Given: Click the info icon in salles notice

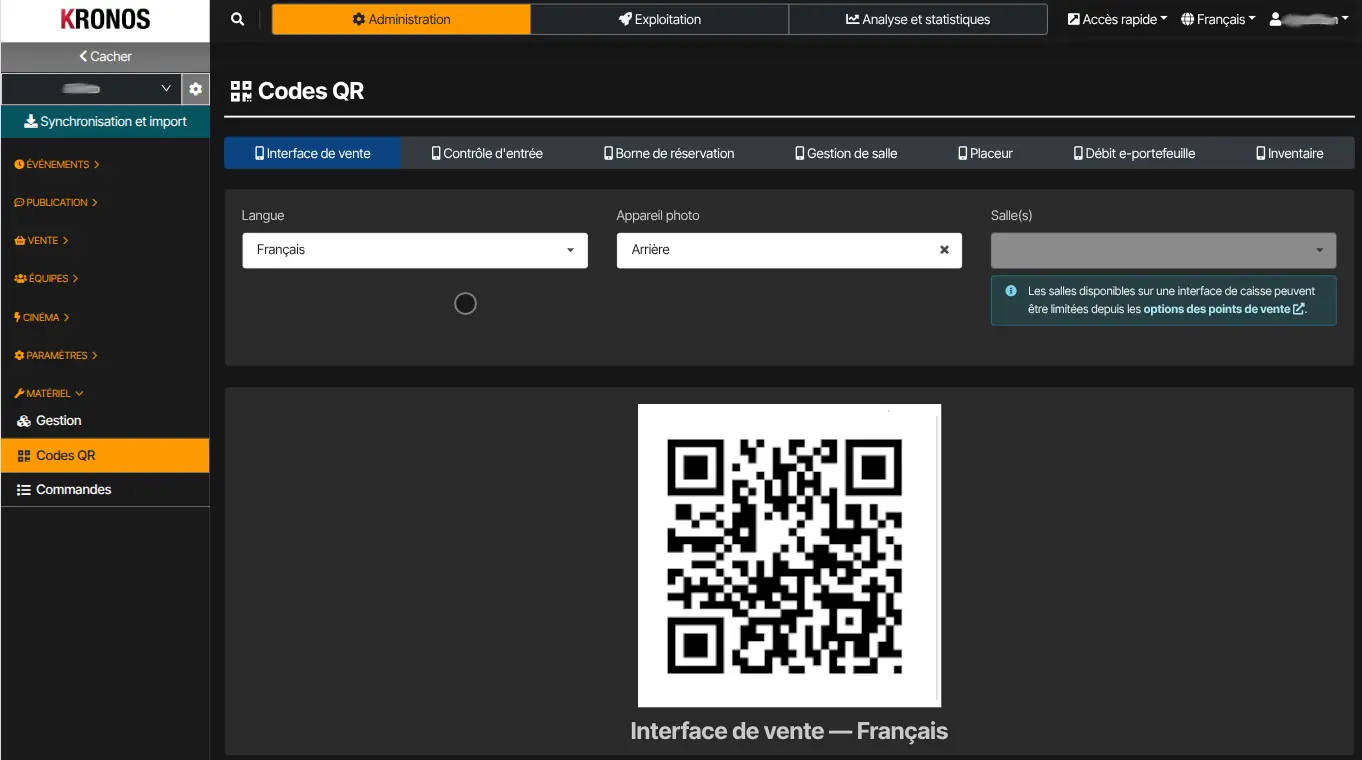Looking at the screenshot, I should coord(1011,291).
